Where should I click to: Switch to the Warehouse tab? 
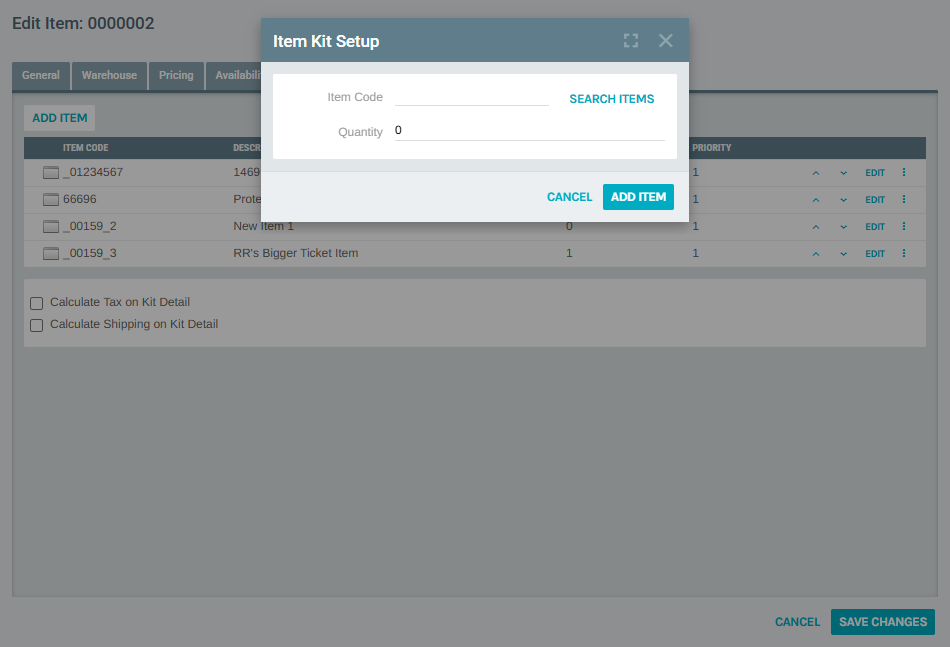coord(108,75)
